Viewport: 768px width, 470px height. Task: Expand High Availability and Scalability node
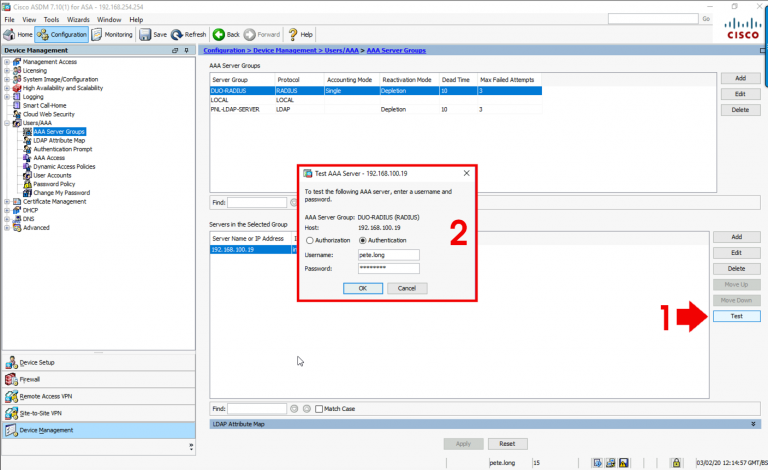7,88
